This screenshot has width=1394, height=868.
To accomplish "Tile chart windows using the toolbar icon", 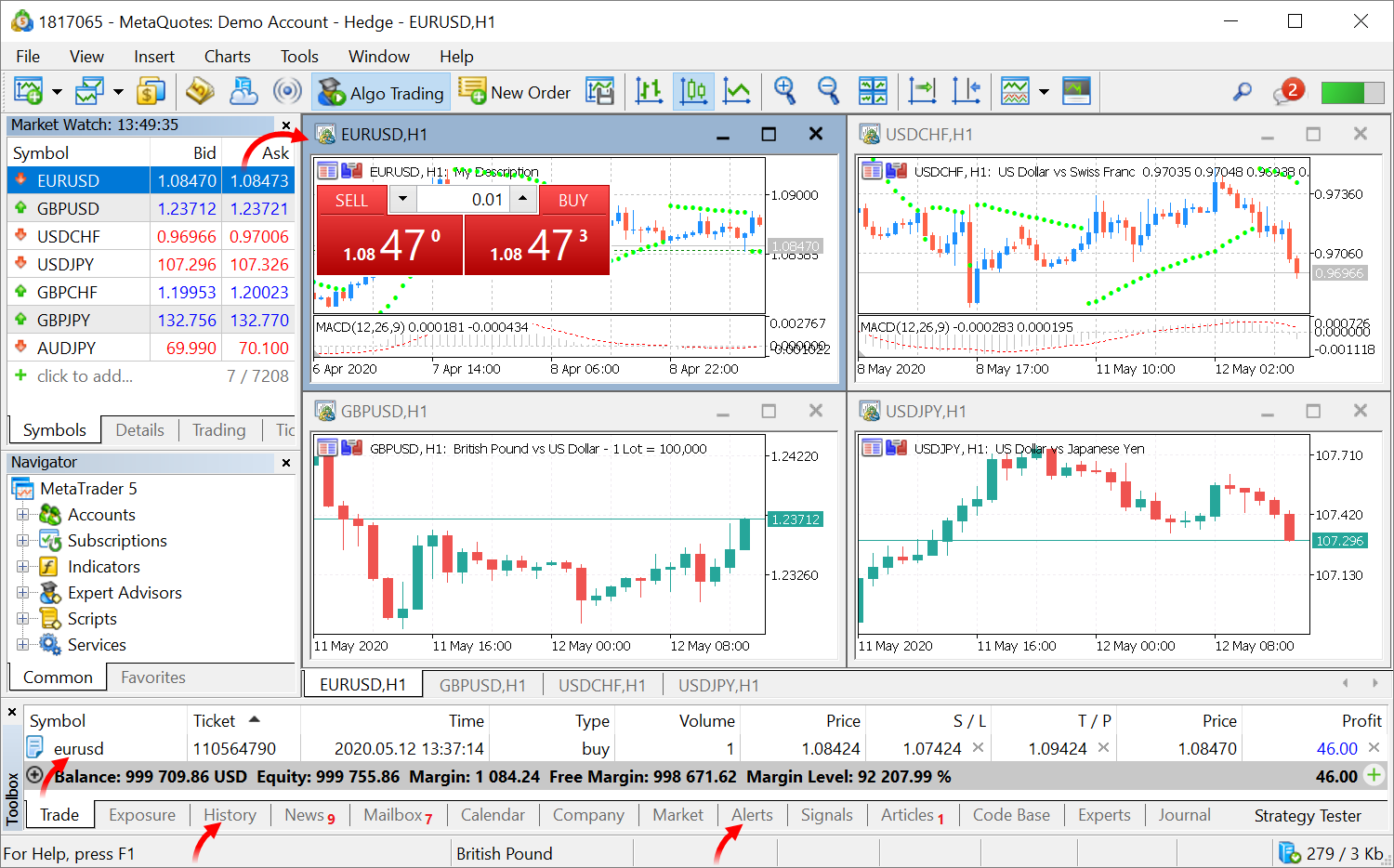I will pyautogui.click(x=873, y=91).
